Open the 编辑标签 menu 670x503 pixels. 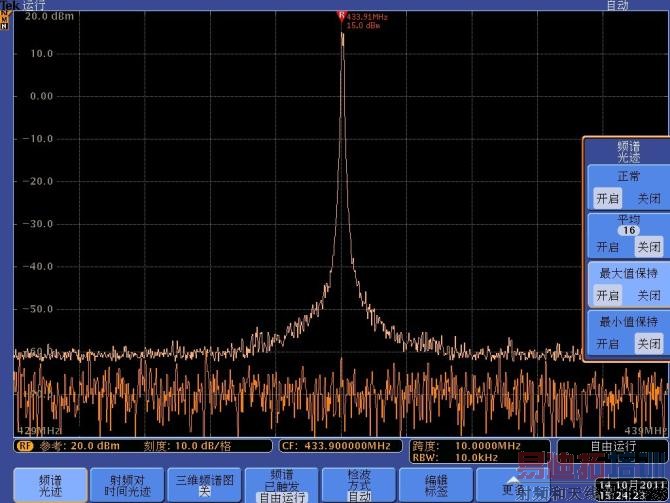coord(436,485)
